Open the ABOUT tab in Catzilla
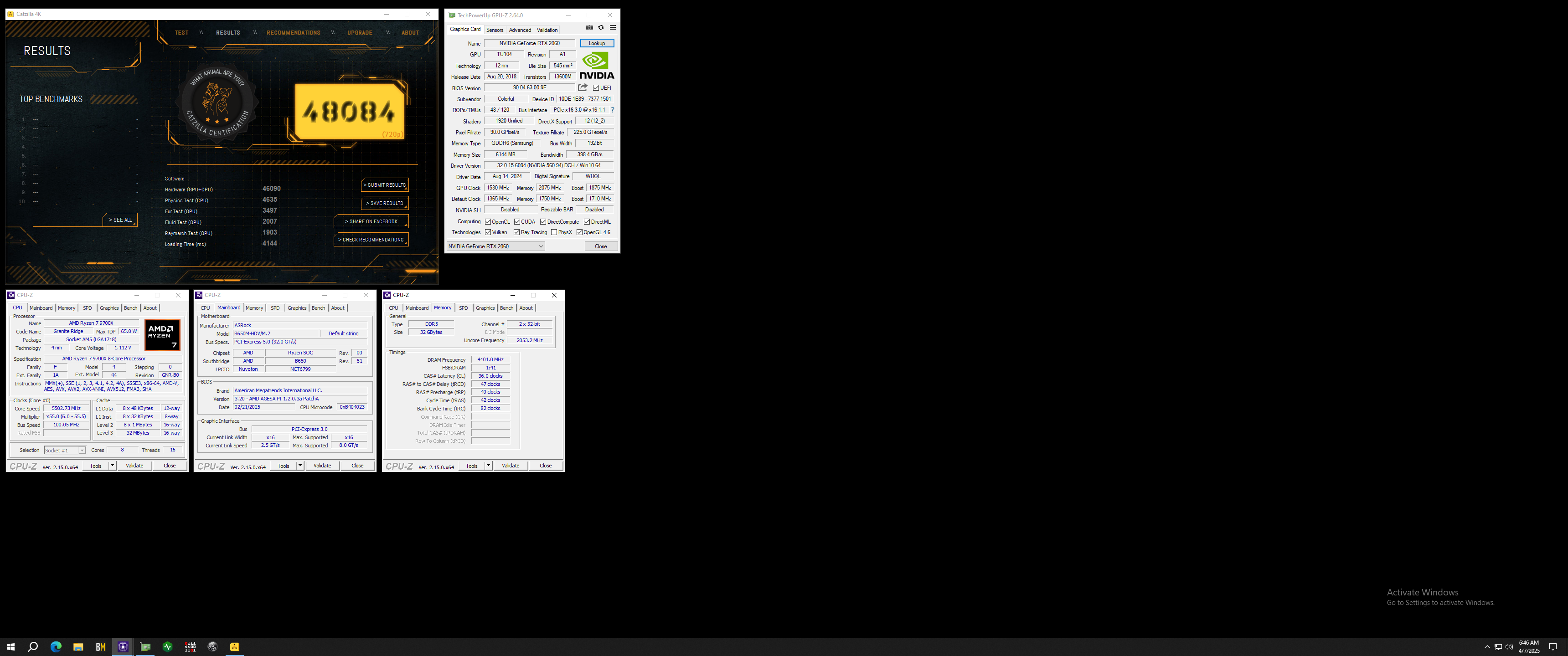1568x656 pixels. pyautogui.click(x=410, y=33)
